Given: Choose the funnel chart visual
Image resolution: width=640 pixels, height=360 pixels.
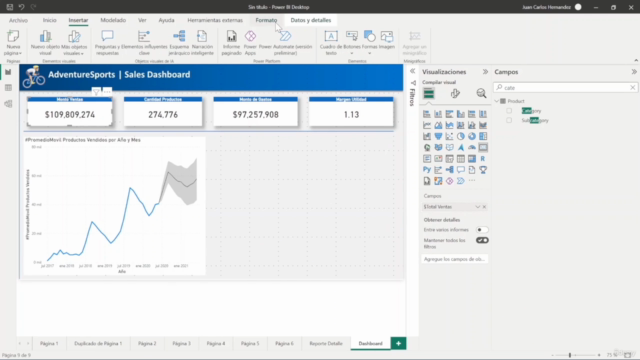Looking at the screenshot, I should click(438, 136).
